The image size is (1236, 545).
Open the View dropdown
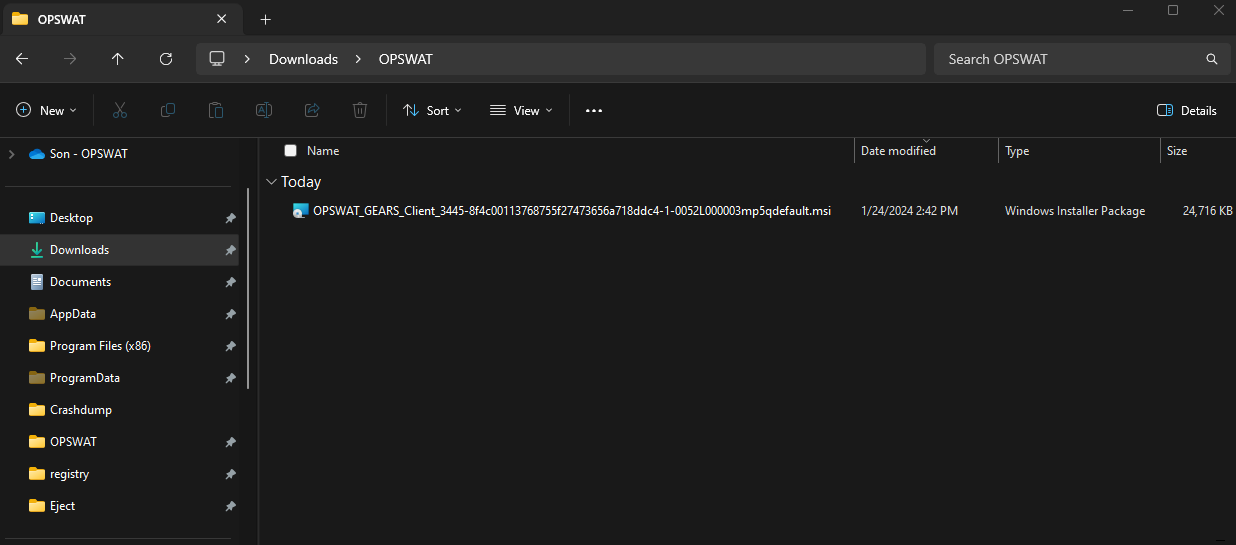tap(521, 110)
